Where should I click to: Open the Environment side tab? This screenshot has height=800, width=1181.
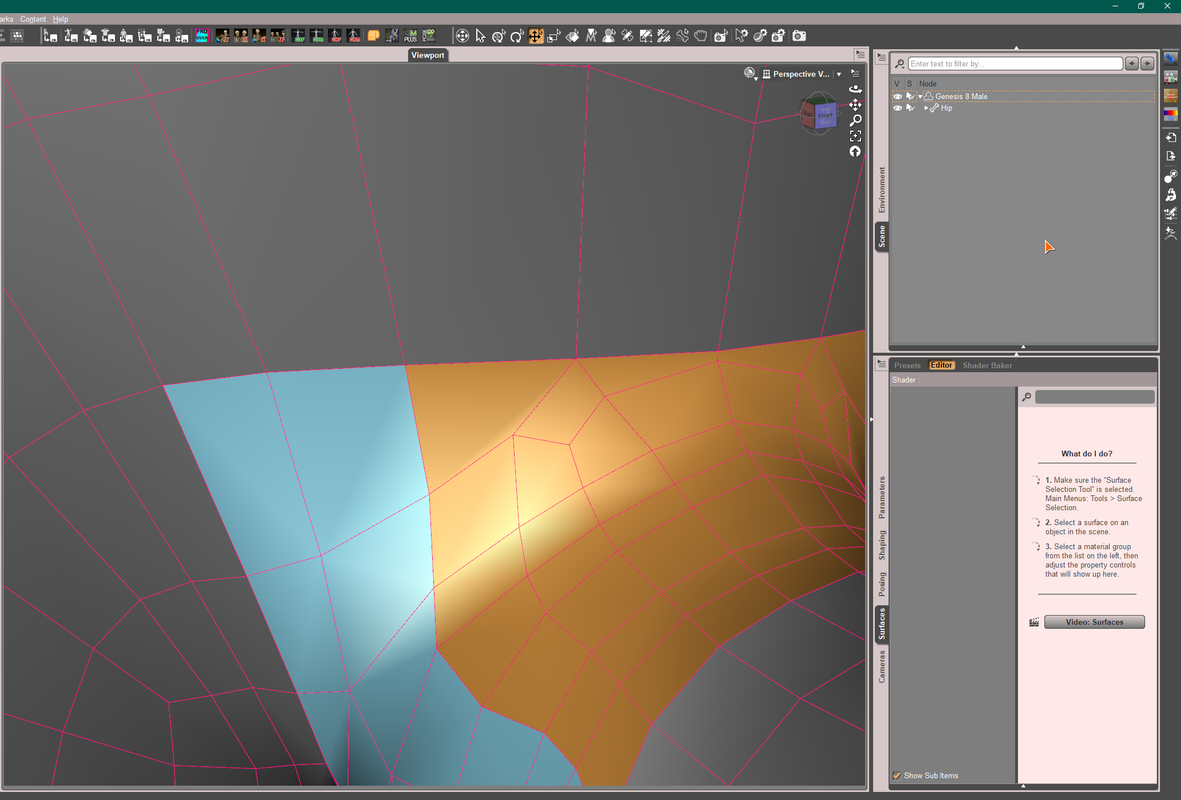click(x=881, y=190)
